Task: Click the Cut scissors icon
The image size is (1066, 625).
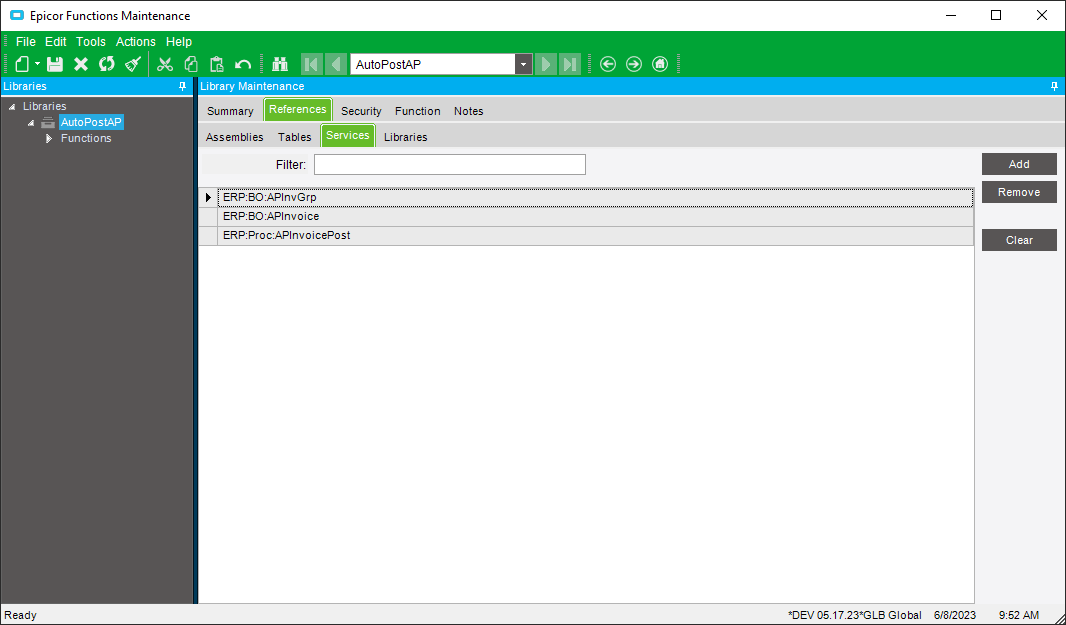Action: [165, 64]
